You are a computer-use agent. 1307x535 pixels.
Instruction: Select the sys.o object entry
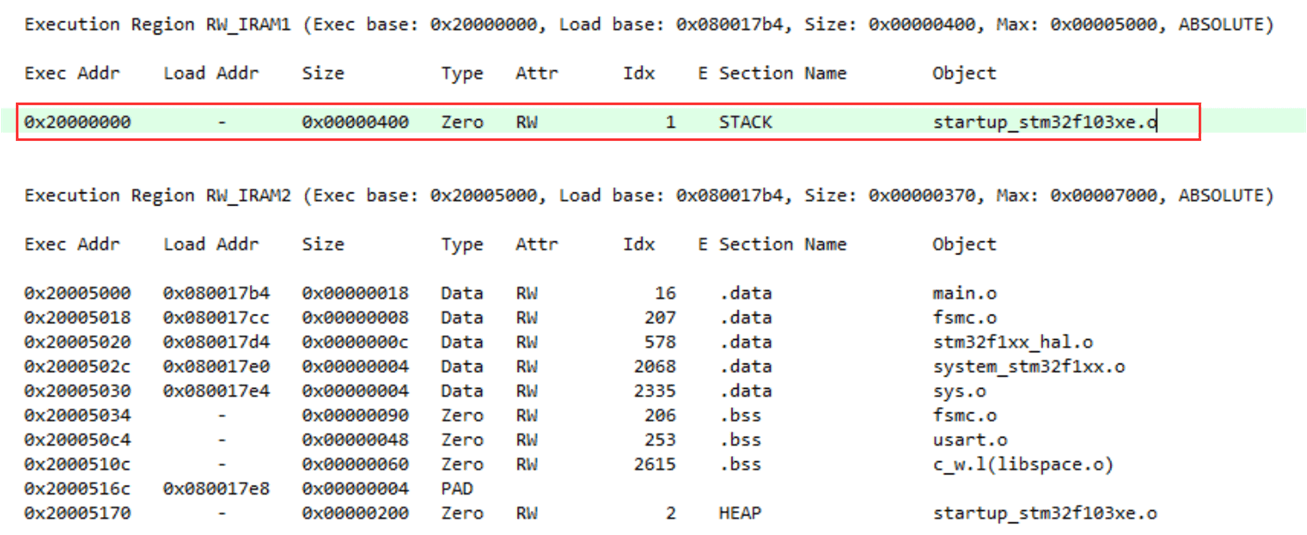(x=959, y=391)
